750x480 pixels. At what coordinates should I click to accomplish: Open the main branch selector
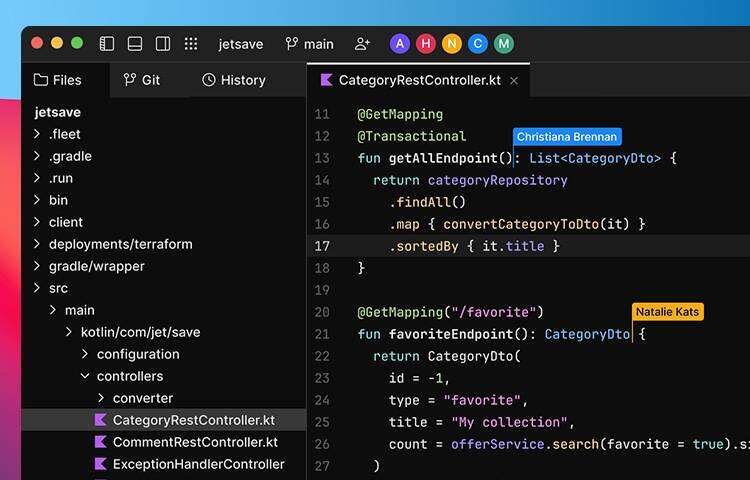click(309, 44)
